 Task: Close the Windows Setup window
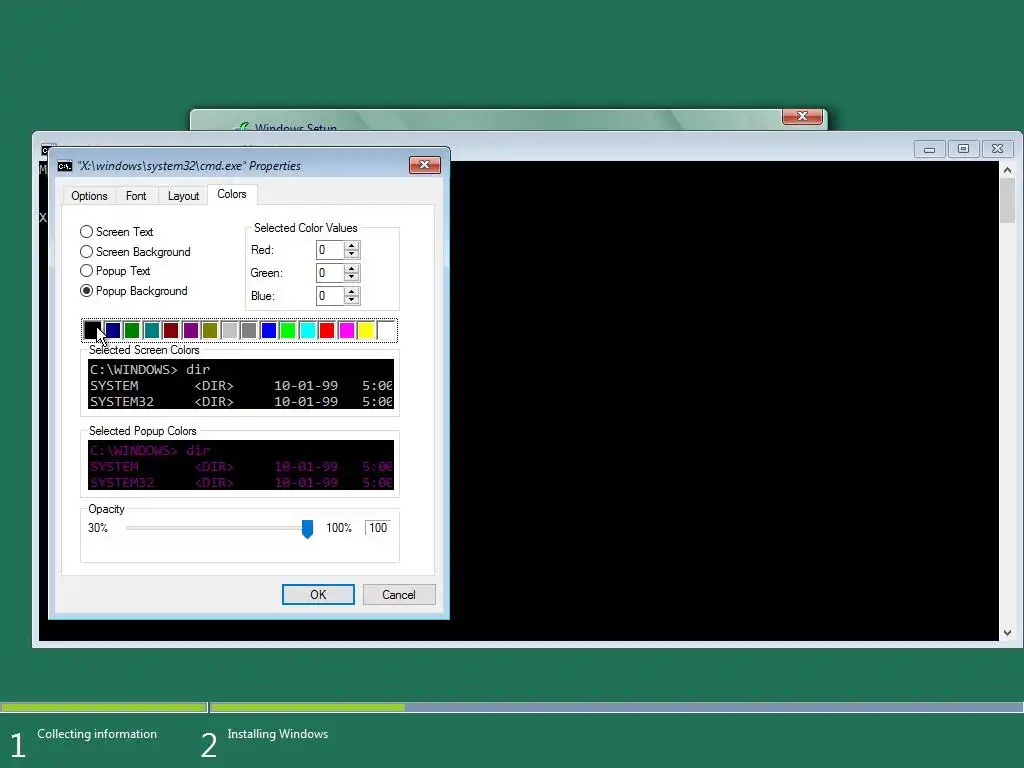(x=802, y=116)
